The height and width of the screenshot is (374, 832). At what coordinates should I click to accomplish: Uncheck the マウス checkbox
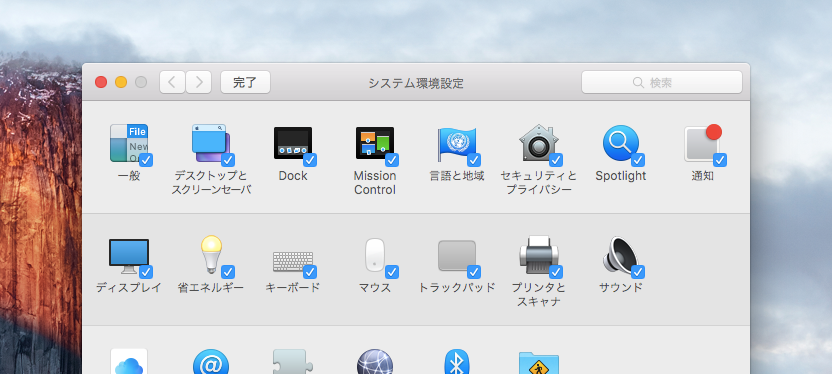tap(392, 272)
